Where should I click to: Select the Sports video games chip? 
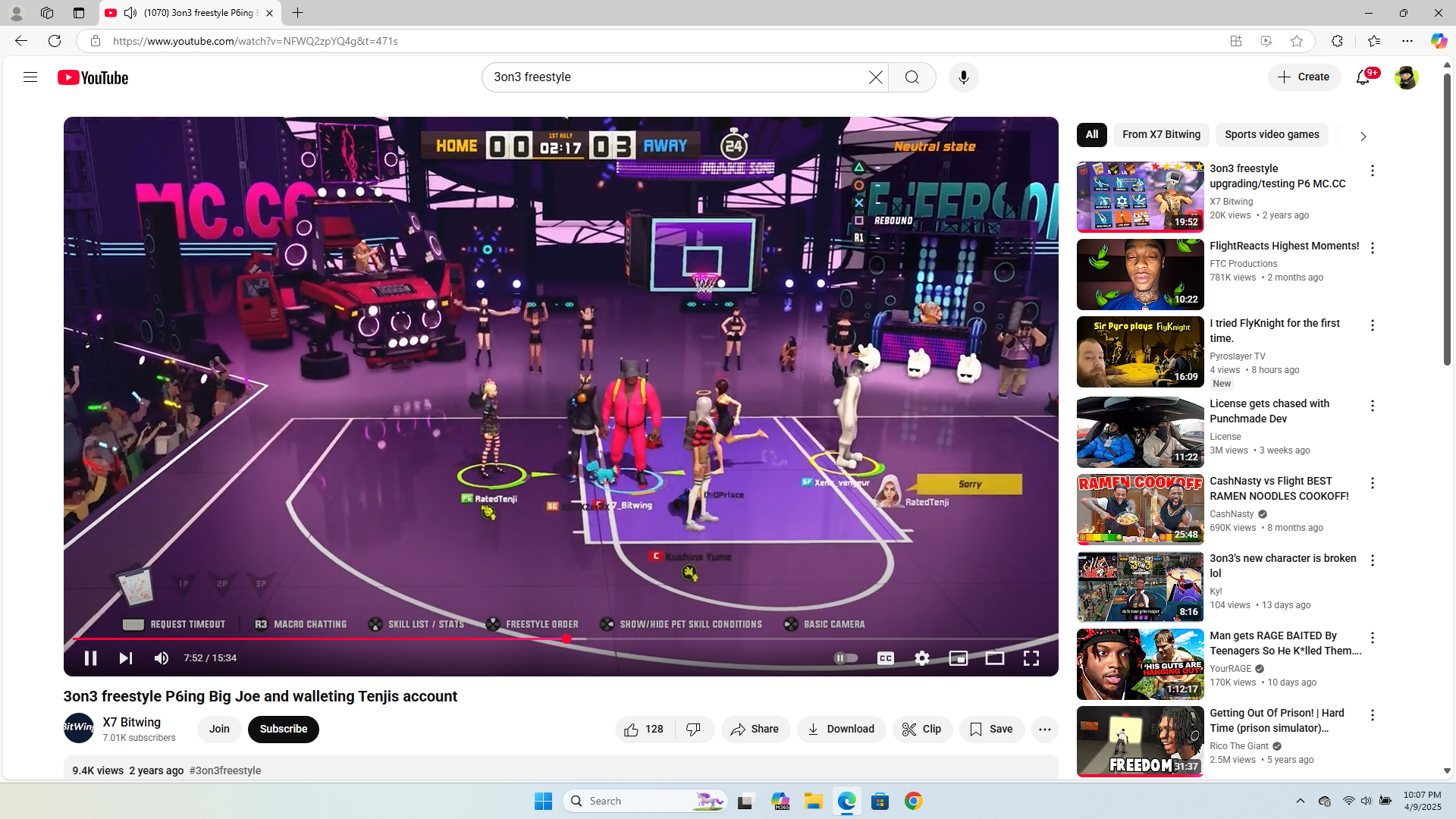pos(1272,135)
